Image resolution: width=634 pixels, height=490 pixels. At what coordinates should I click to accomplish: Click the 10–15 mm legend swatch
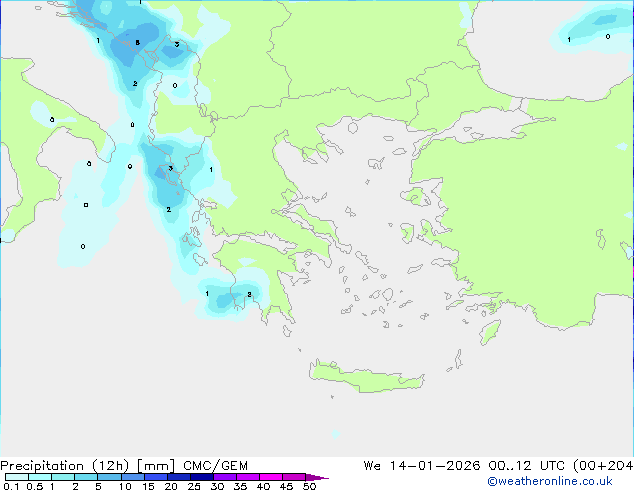(x=133, y=477)
